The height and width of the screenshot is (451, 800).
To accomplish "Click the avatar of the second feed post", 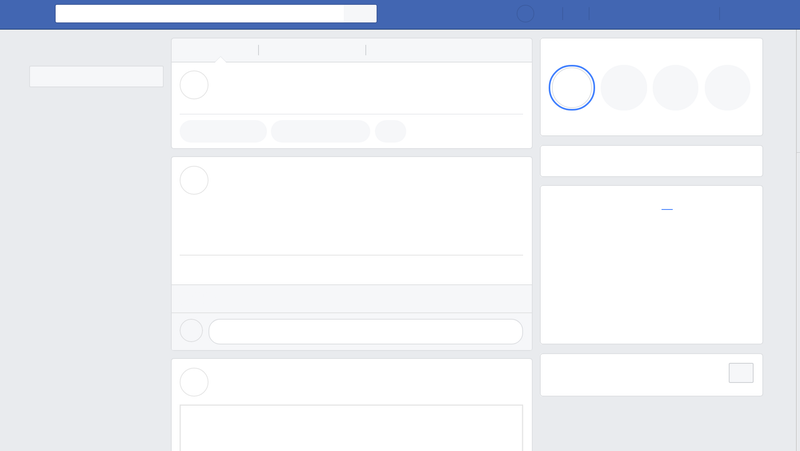I will 194,382.
